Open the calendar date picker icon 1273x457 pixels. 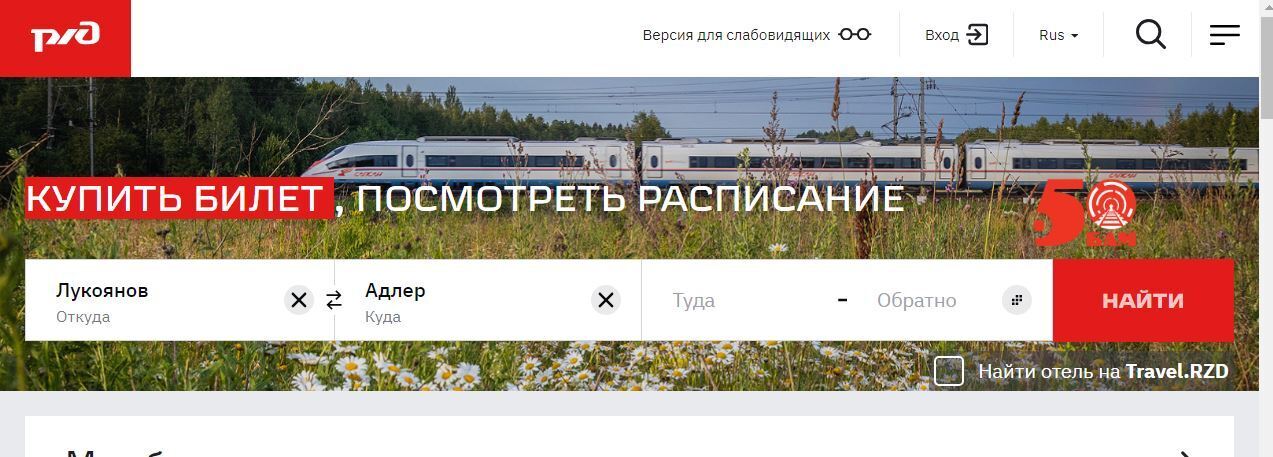point(1017,300)
